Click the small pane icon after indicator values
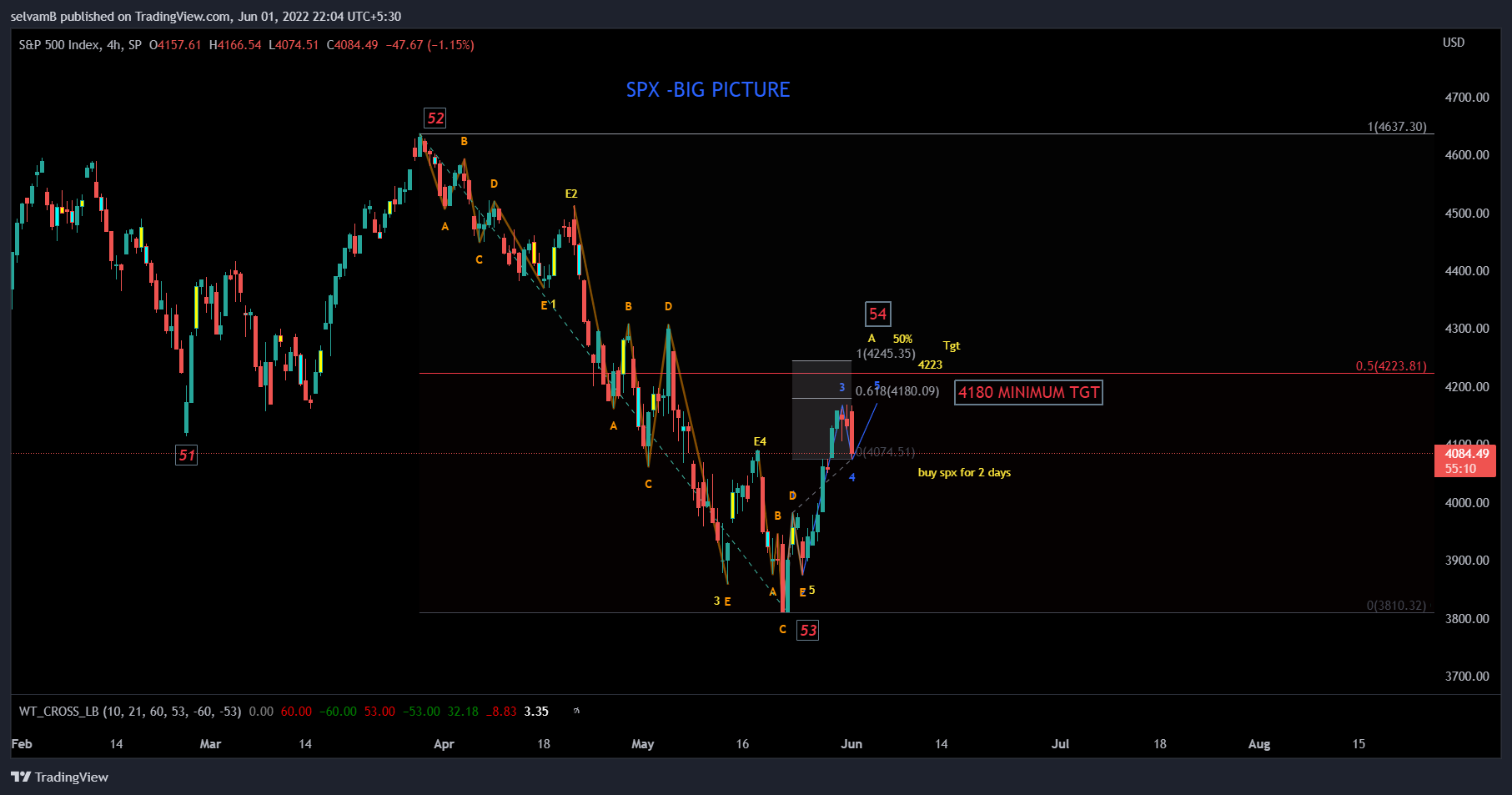1512x795 pixels. (x=576, y=712)
